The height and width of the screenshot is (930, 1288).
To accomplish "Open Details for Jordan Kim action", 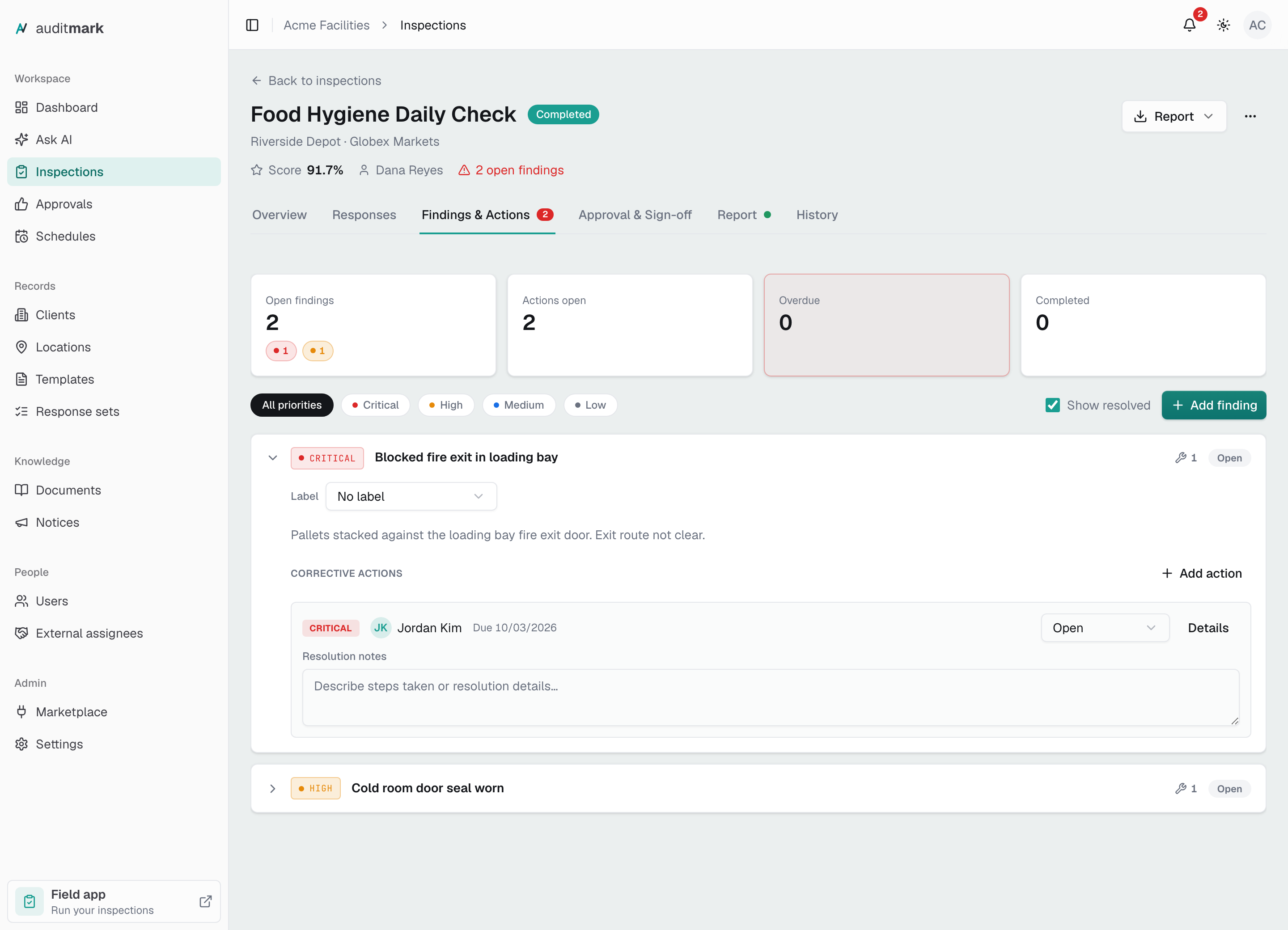I will point(1208,628).
